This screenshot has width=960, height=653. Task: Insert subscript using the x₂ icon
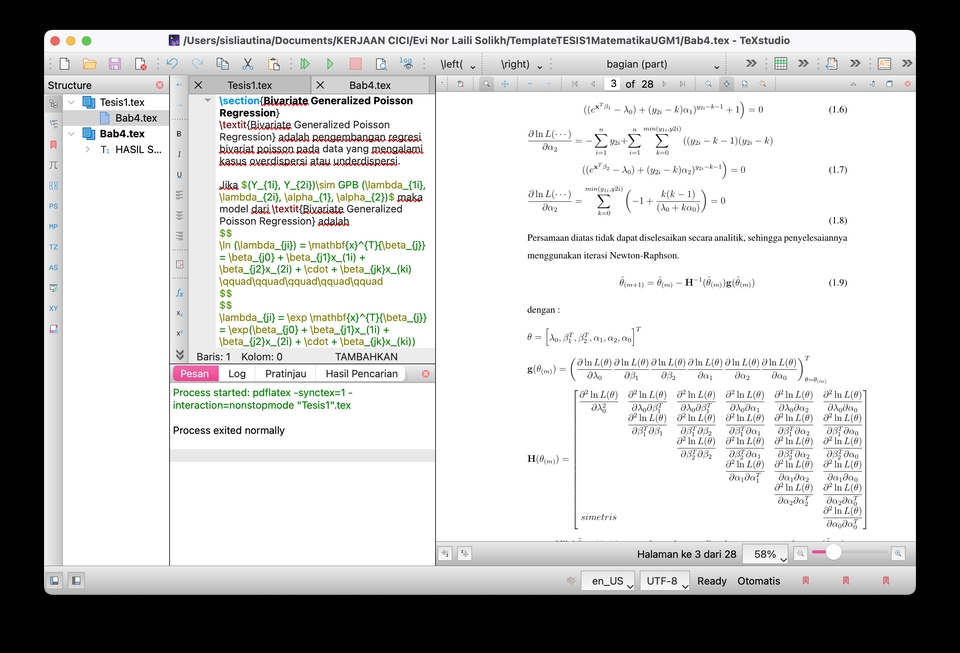179,313
